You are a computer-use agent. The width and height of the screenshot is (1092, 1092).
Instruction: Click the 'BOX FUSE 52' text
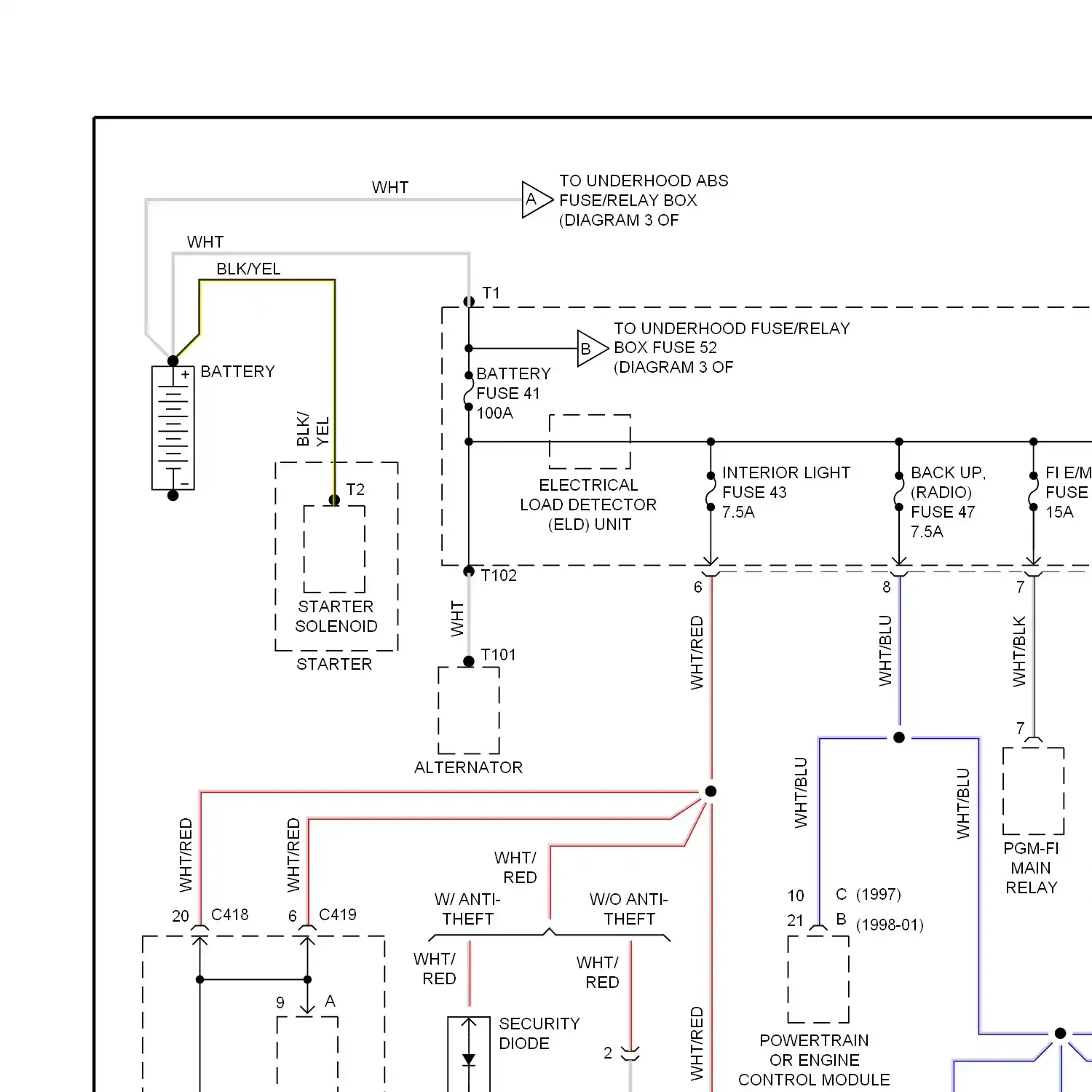(x=665, y=347)
